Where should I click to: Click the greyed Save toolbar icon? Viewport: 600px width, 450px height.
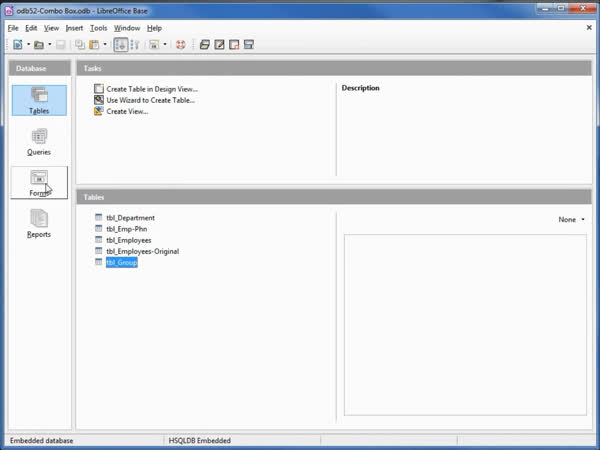coord(60,44)
